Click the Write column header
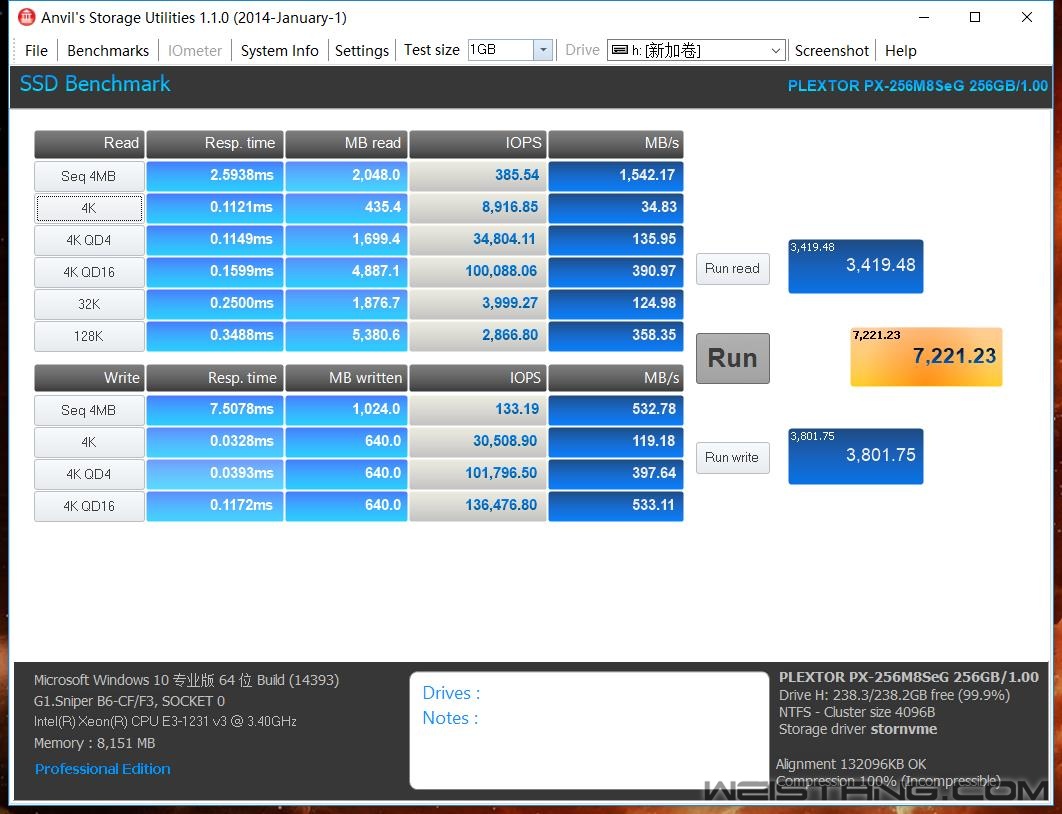1062x814 pixels. [89, 378]
